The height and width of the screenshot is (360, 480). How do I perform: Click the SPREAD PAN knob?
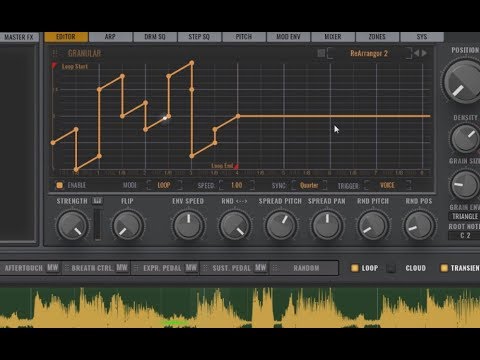327,226
